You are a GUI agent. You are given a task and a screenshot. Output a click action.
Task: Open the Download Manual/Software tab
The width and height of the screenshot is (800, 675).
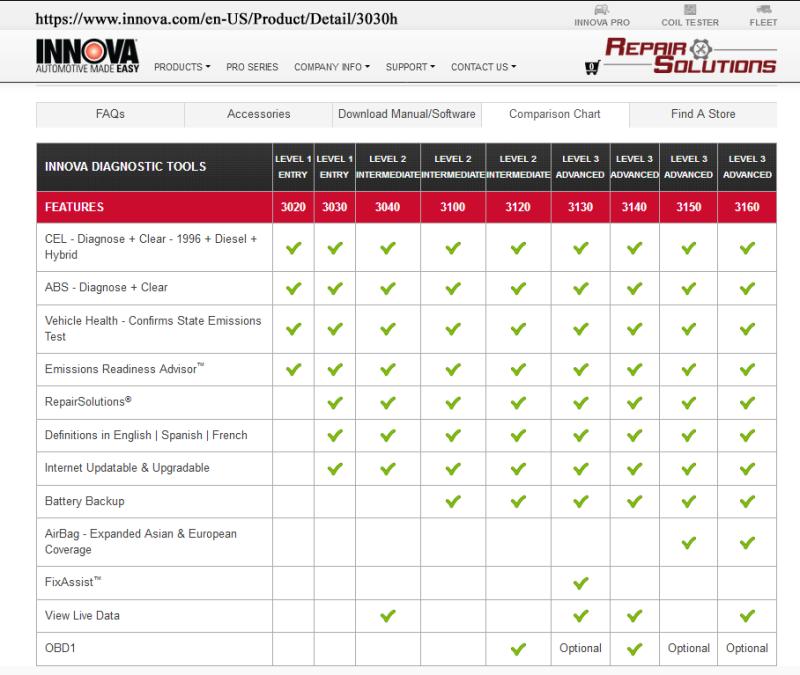(407, 114)
